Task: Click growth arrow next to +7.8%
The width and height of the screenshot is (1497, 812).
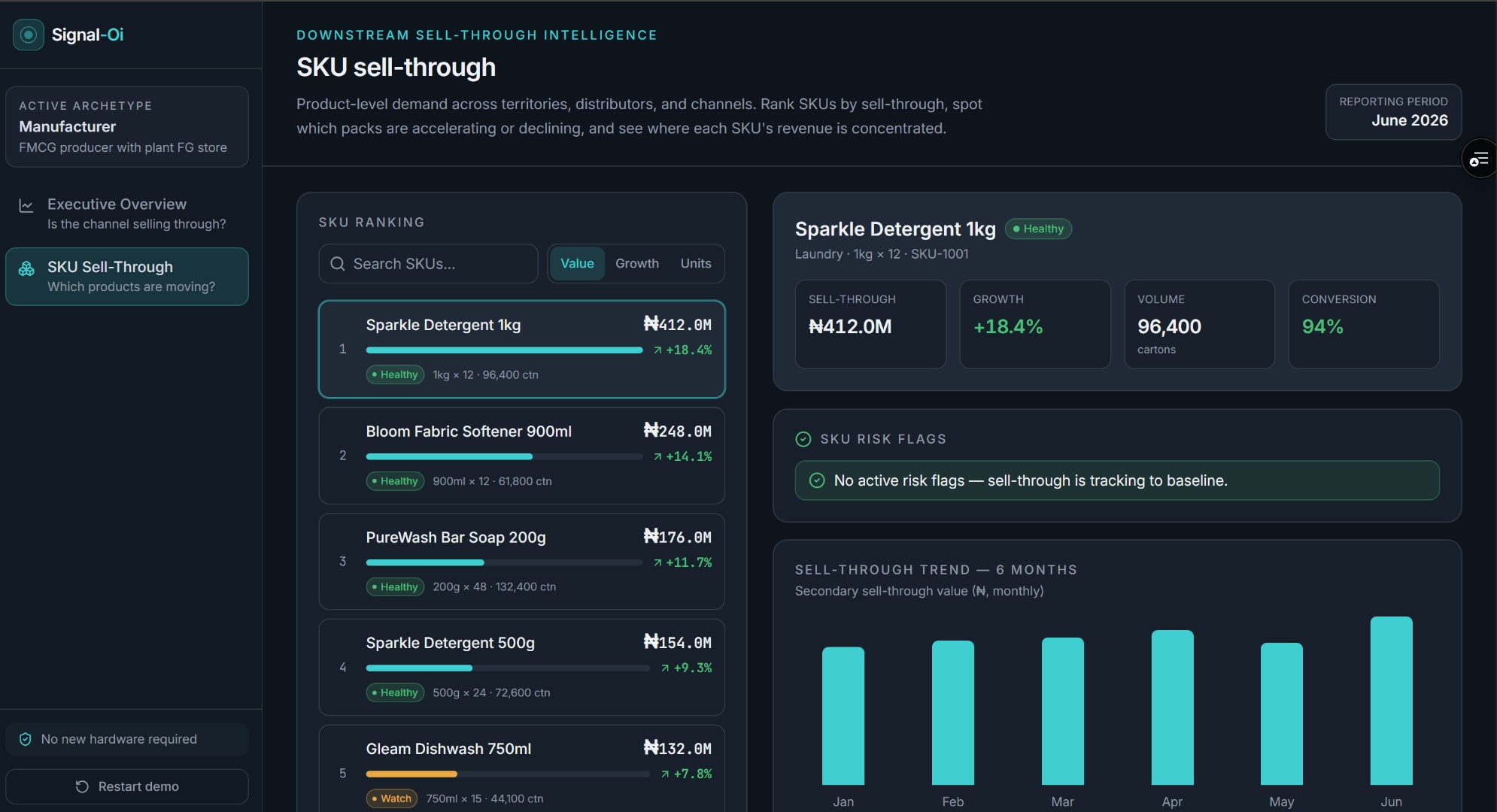Action: click(x=665, y=774)
